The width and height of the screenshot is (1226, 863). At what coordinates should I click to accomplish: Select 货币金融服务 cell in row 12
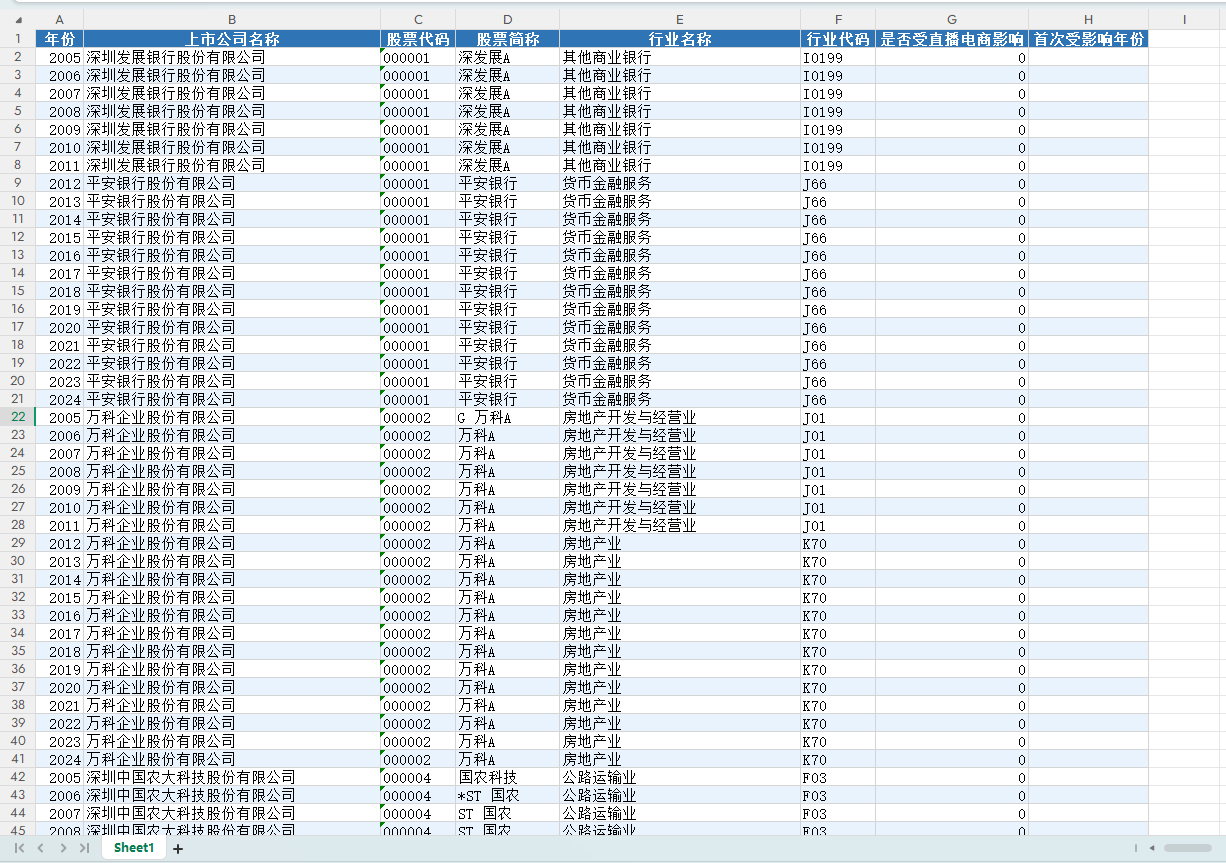pyautogui.click(x=680, y=237)
